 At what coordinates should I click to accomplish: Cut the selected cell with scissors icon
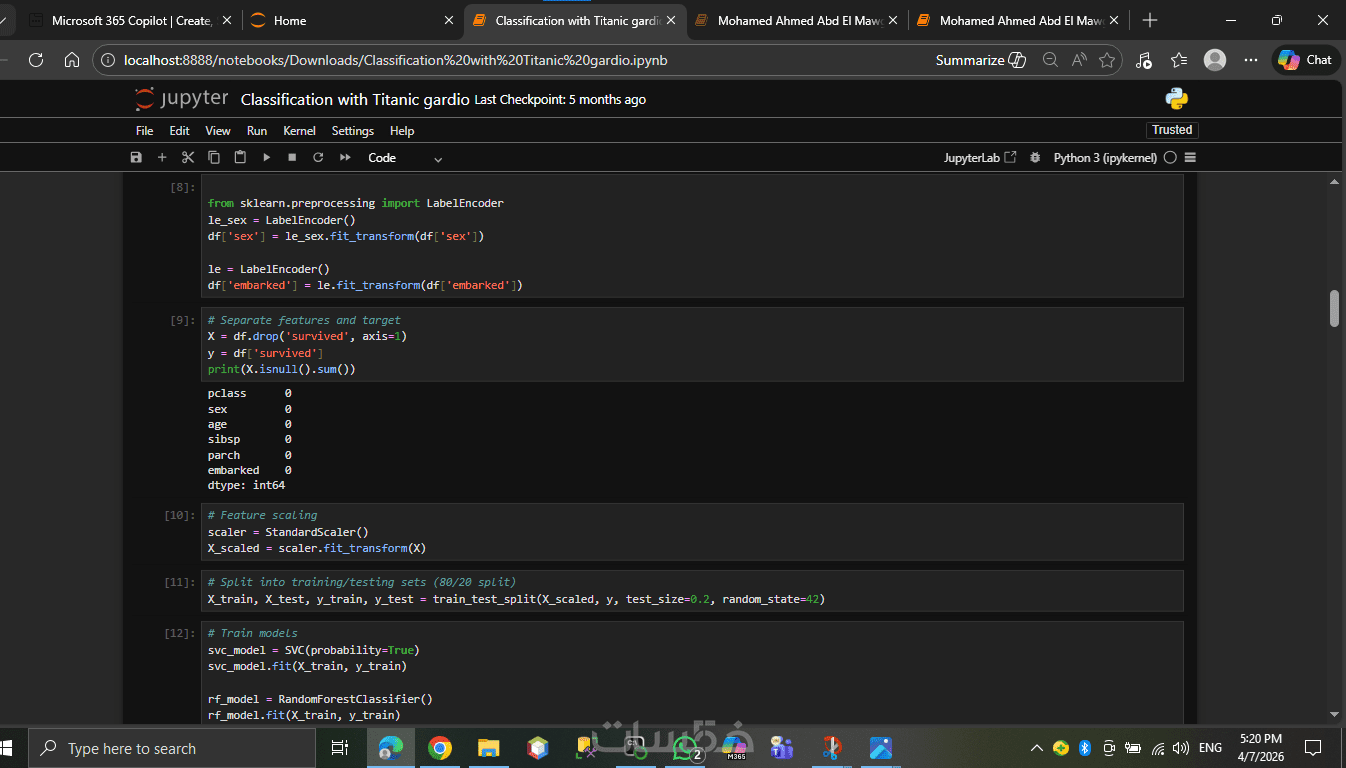(x=188, y=158)
